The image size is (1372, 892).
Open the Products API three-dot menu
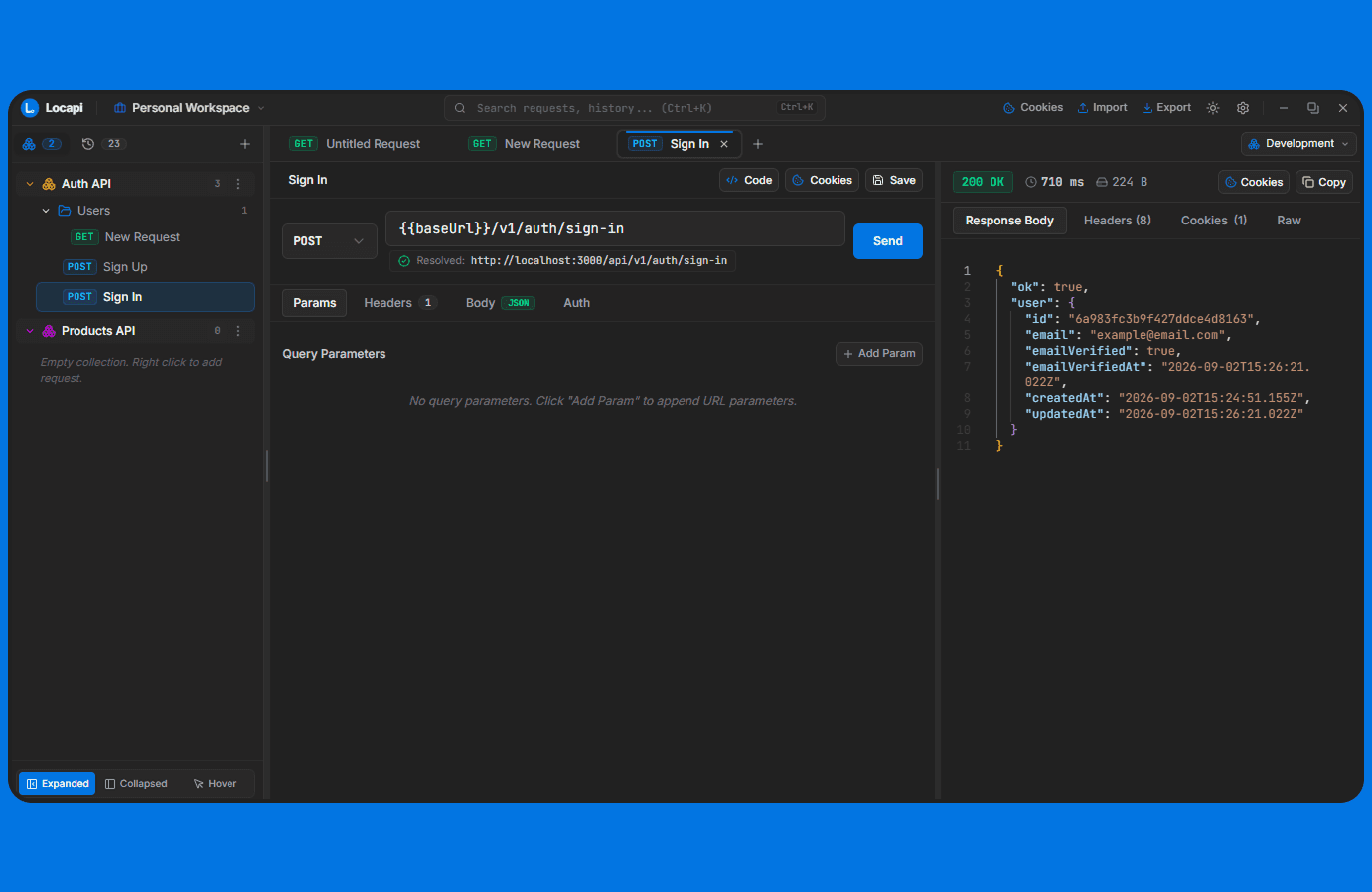[x=238, y=331]
